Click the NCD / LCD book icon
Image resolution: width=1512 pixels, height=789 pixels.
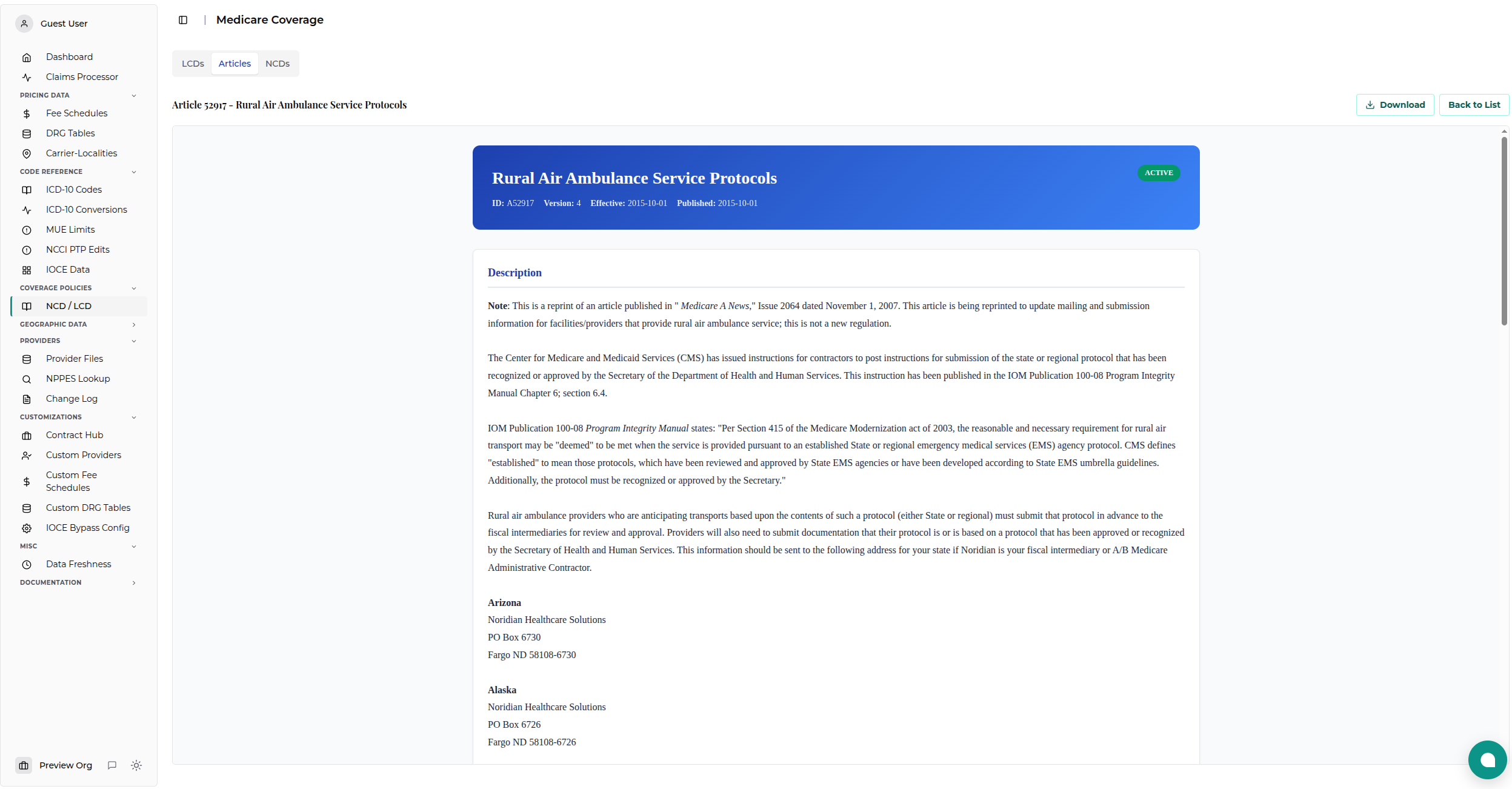click(27, 307)
